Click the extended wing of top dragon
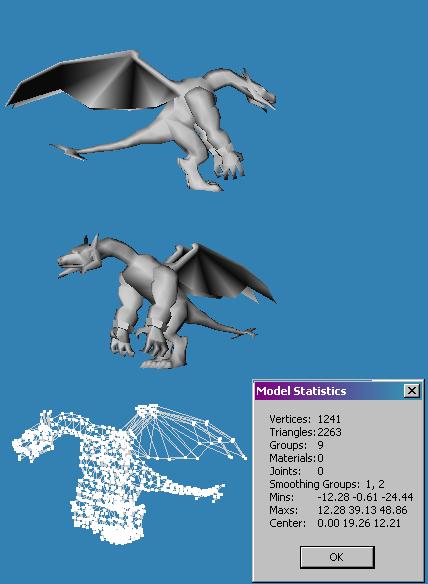 (93, 82)
